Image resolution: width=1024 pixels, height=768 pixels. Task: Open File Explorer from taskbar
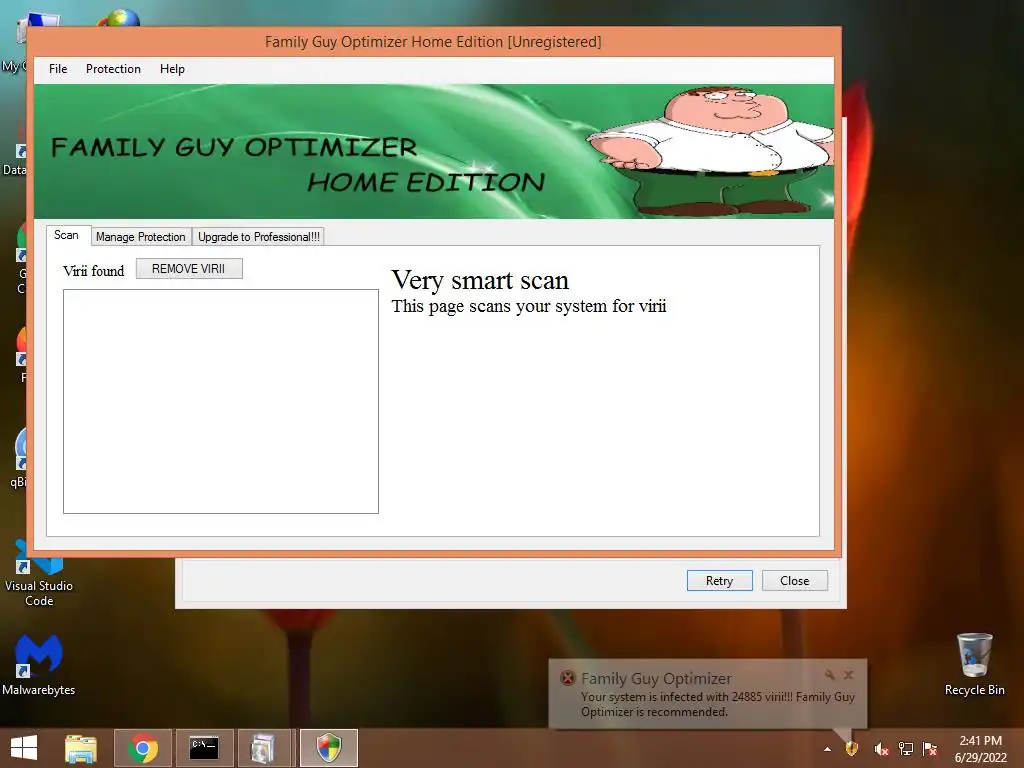81,748
